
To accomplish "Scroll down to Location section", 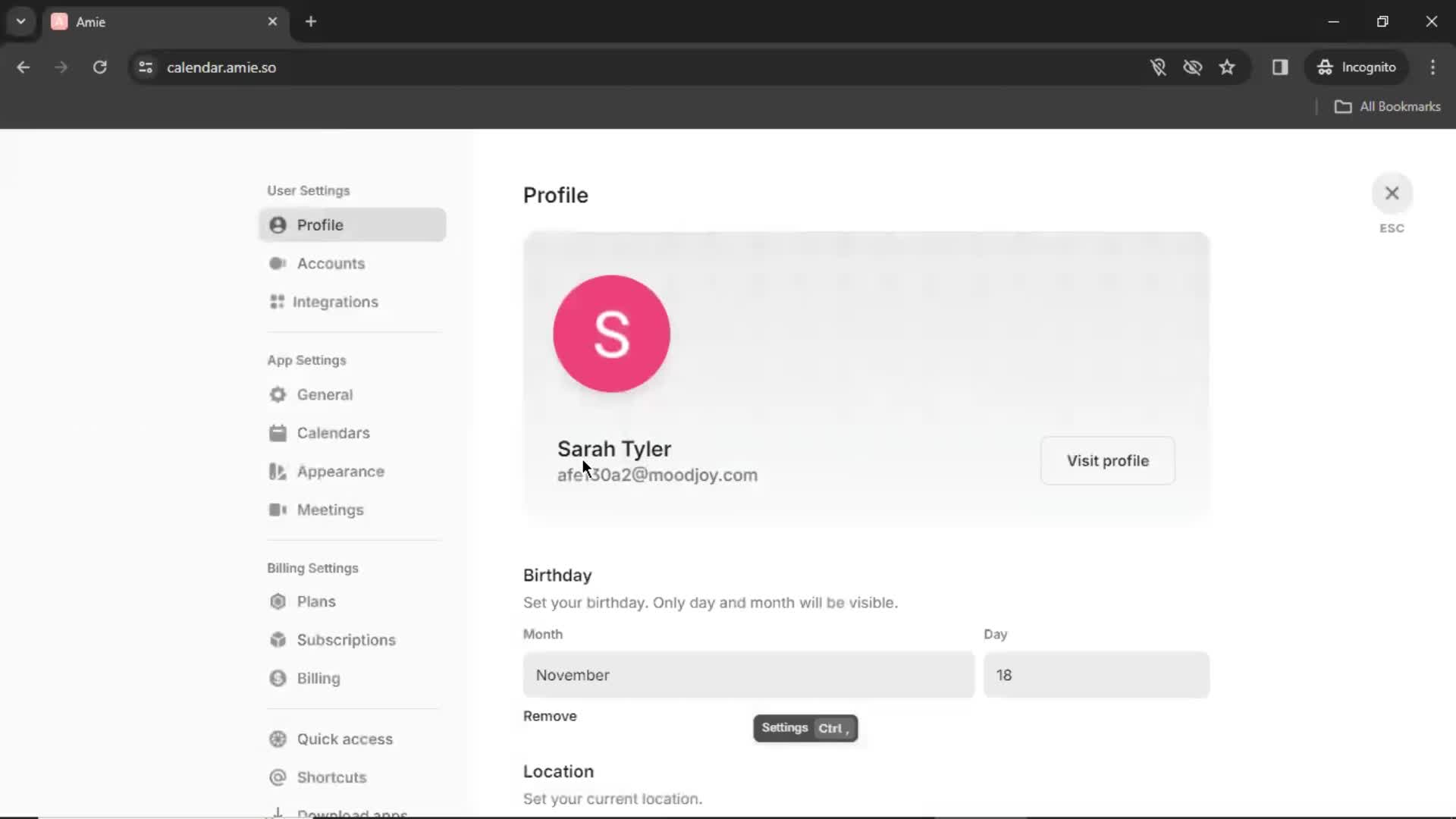I will [x=559, y=771].
